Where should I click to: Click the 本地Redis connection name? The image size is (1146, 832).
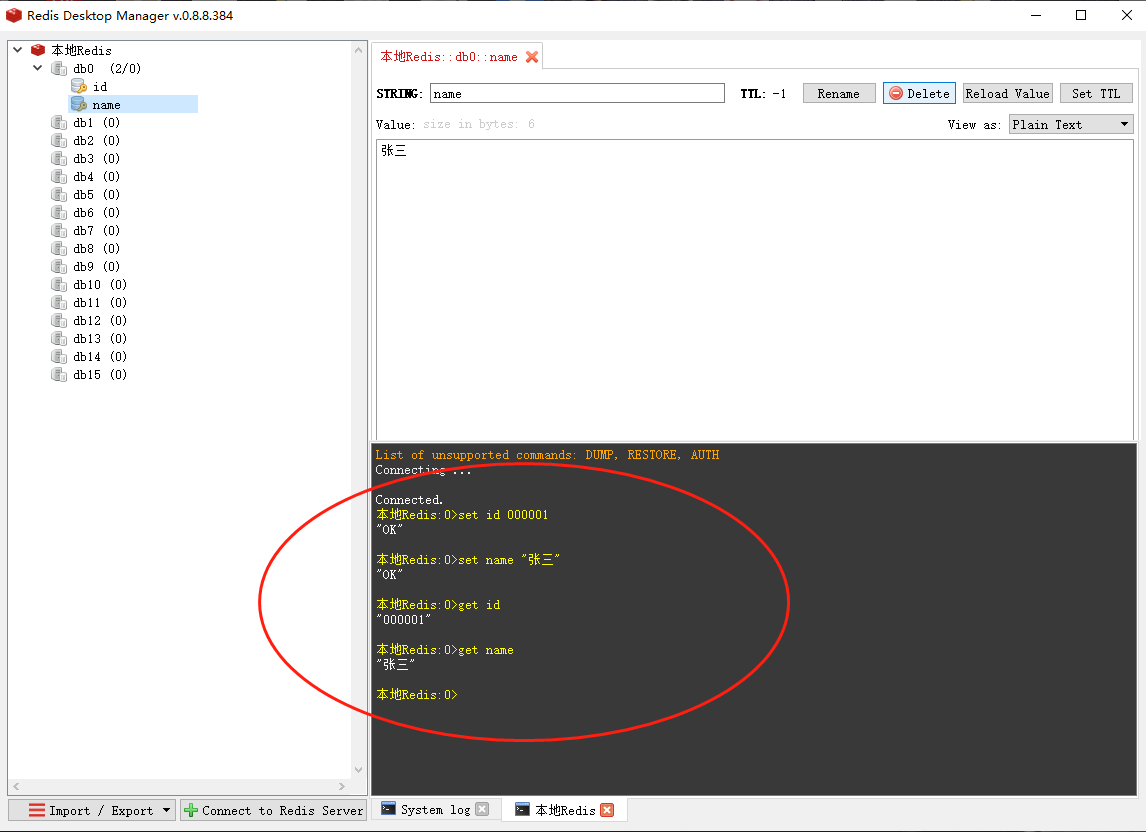[81, 50]
